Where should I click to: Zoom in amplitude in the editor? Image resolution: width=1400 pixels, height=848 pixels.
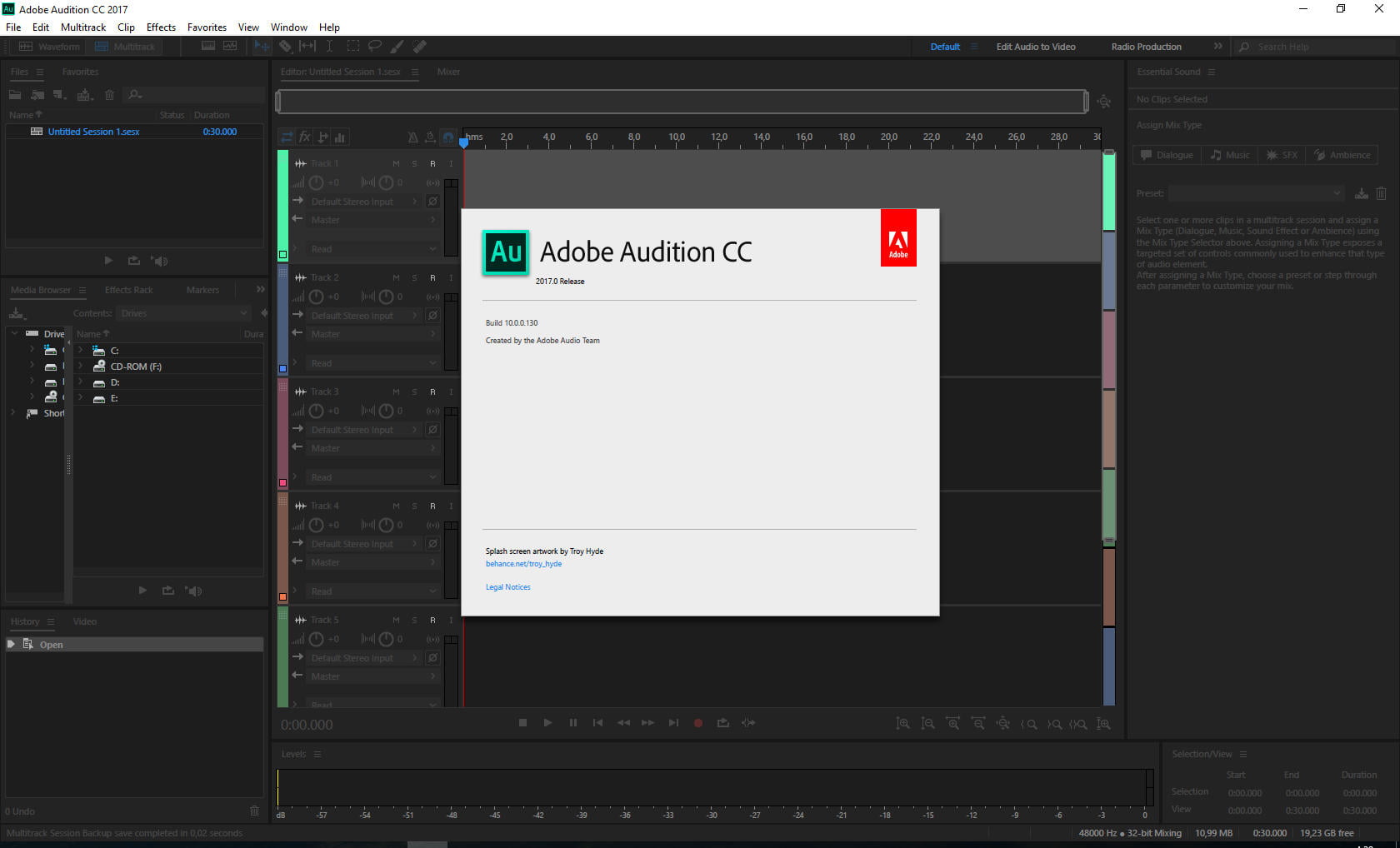pos(902,724)
